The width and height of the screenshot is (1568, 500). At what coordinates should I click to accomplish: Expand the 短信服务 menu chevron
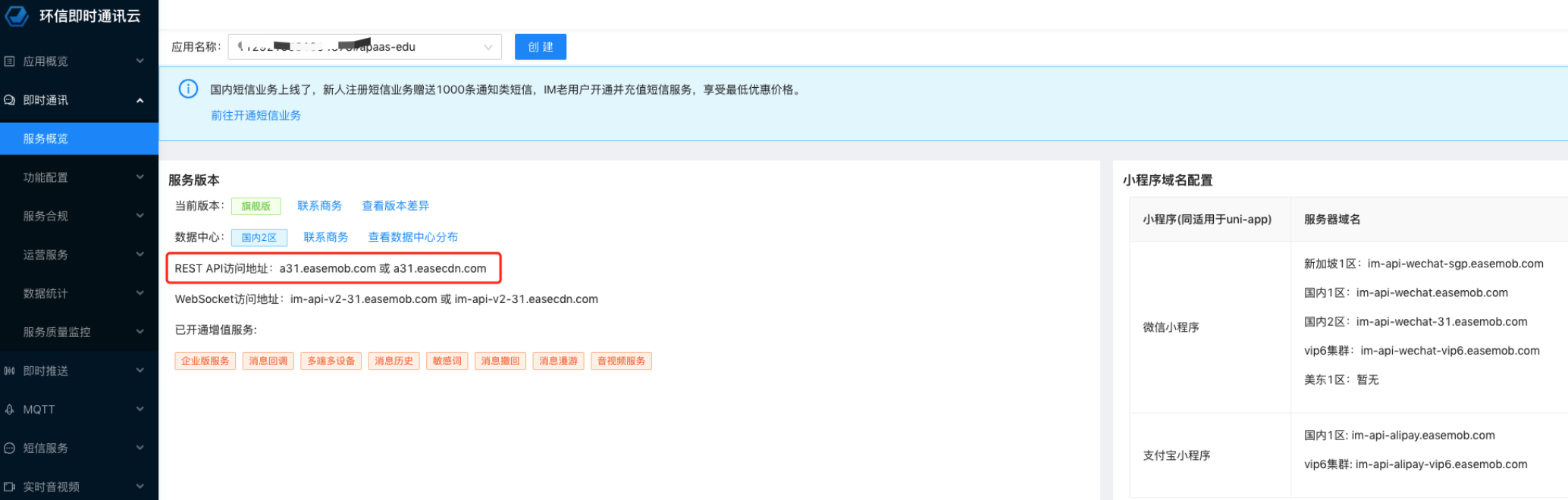(x=140, y=447)
